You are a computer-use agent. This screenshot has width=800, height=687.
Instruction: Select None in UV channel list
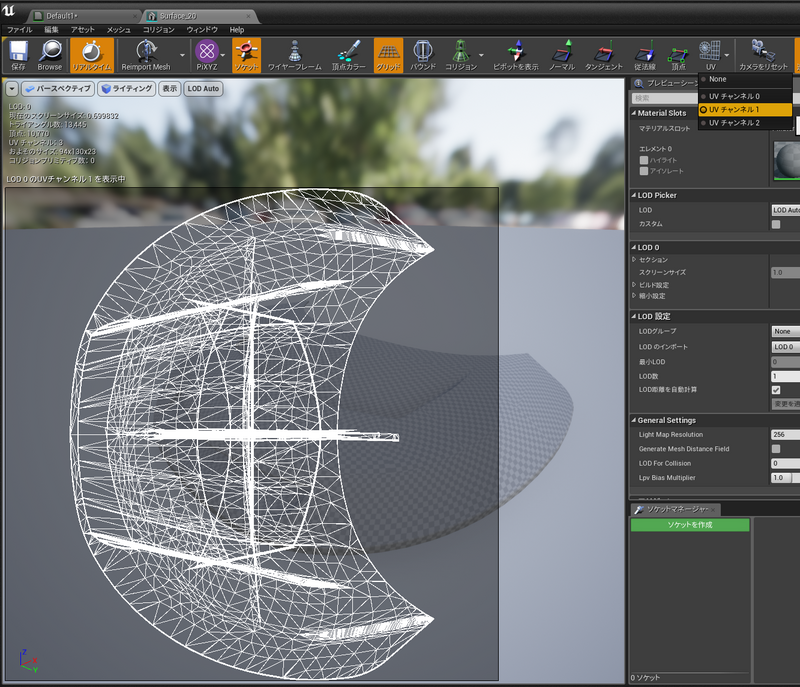click(x=745, y=80)
